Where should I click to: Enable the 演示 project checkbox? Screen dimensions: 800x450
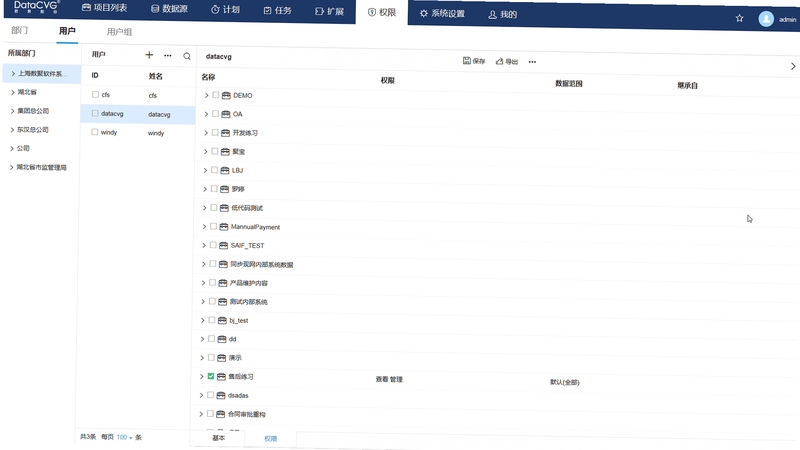(211, 357)
